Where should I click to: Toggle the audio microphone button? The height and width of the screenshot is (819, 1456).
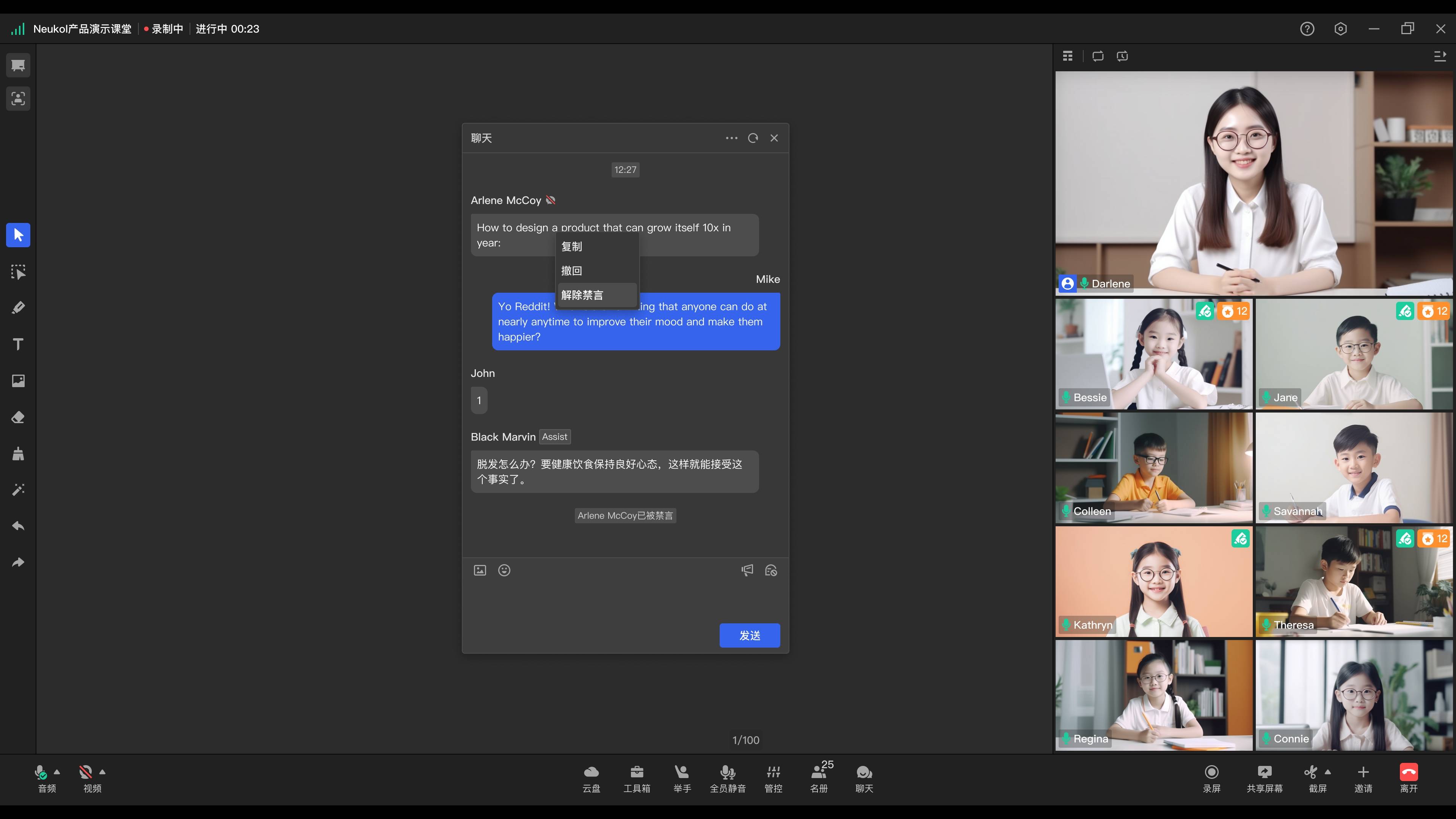41,773
